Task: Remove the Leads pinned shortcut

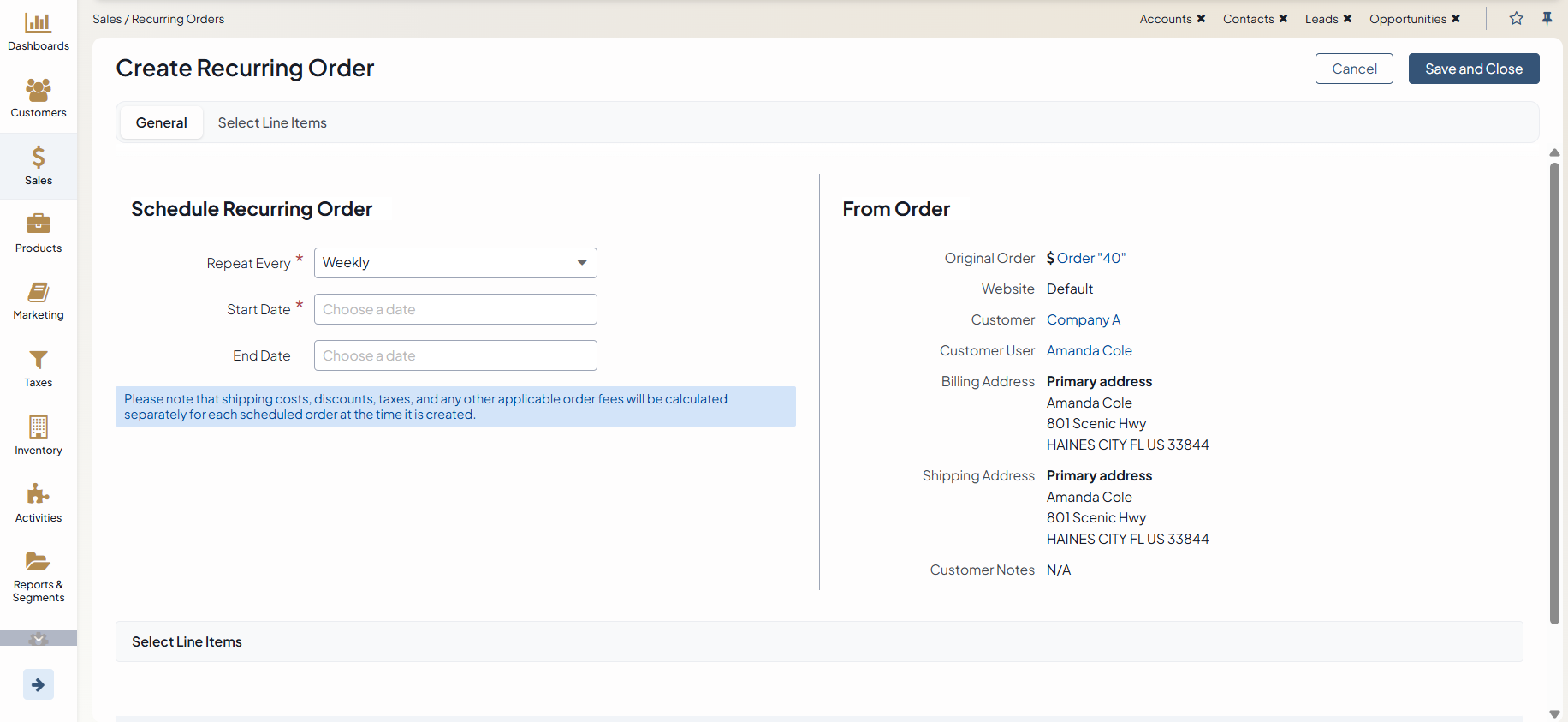Action: (x=1347, y=19)
